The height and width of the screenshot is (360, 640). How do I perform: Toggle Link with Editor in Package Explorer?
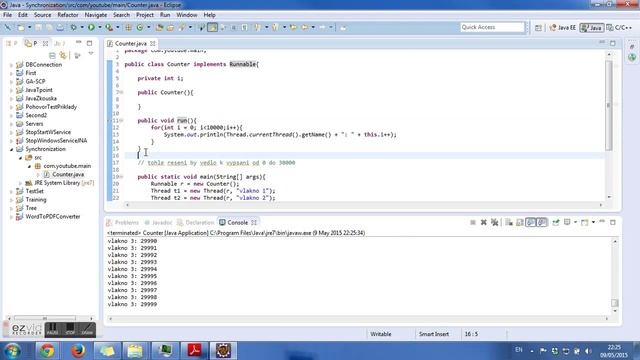click(63, 55)
